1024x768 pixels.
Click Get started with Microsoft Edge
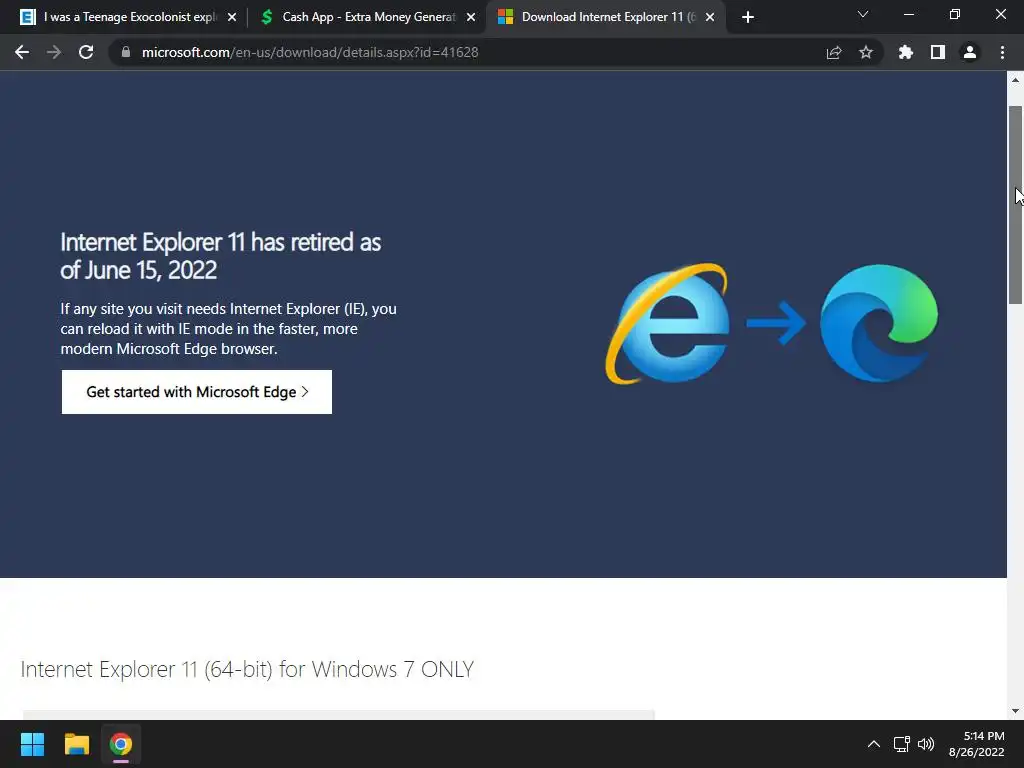point(197,392)
